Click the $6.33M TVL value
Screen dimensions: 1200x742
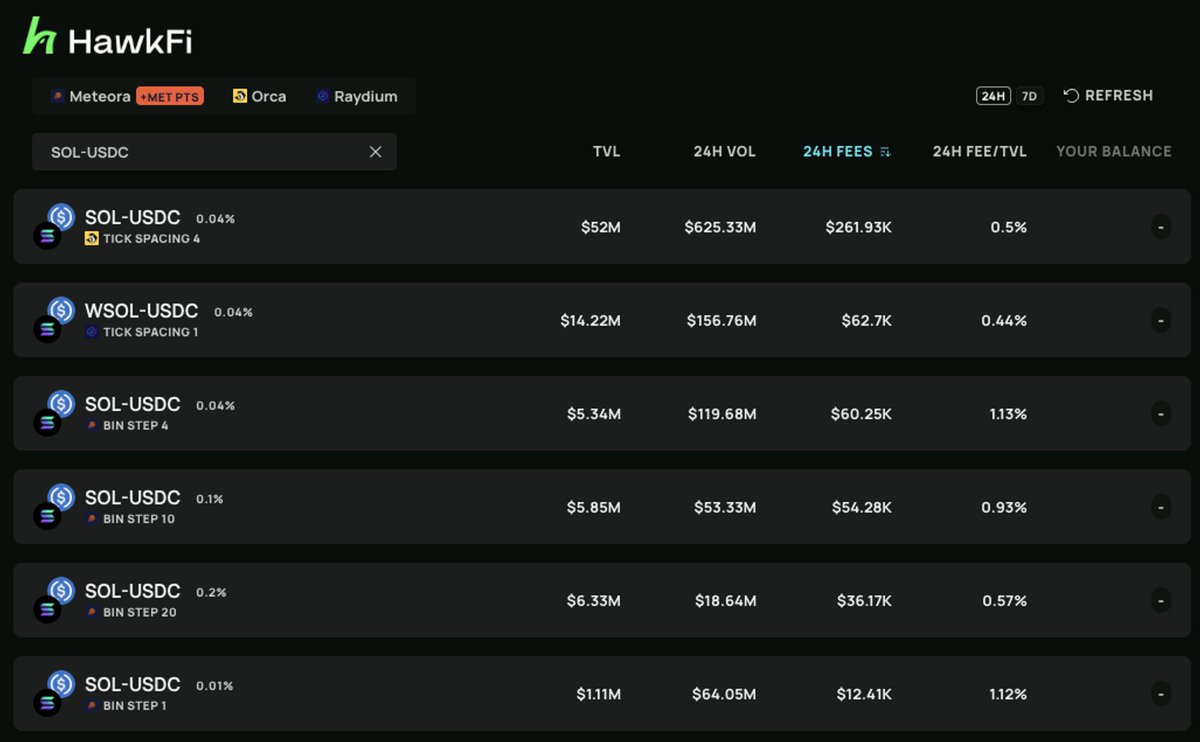(594, 600)
